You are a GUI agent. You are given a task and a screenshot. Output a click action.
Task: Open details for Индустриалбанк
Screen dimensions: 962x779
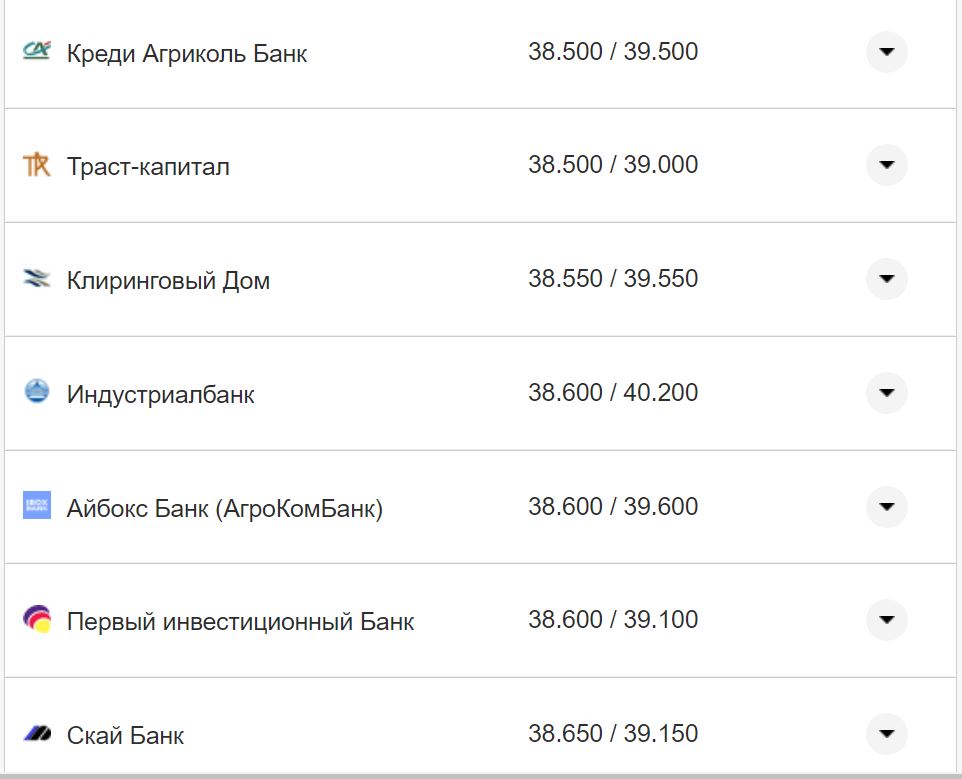(x=886, y=393)
